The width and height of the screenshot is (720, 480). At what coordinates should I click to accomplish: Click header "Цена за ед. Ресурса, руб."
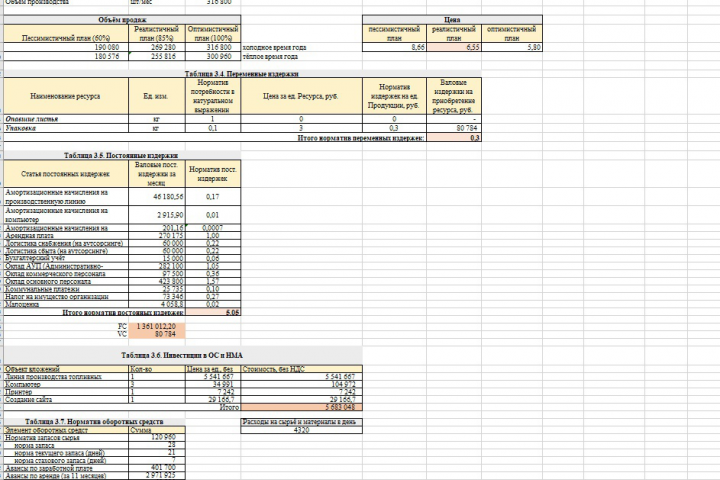(x=301, y=96)
